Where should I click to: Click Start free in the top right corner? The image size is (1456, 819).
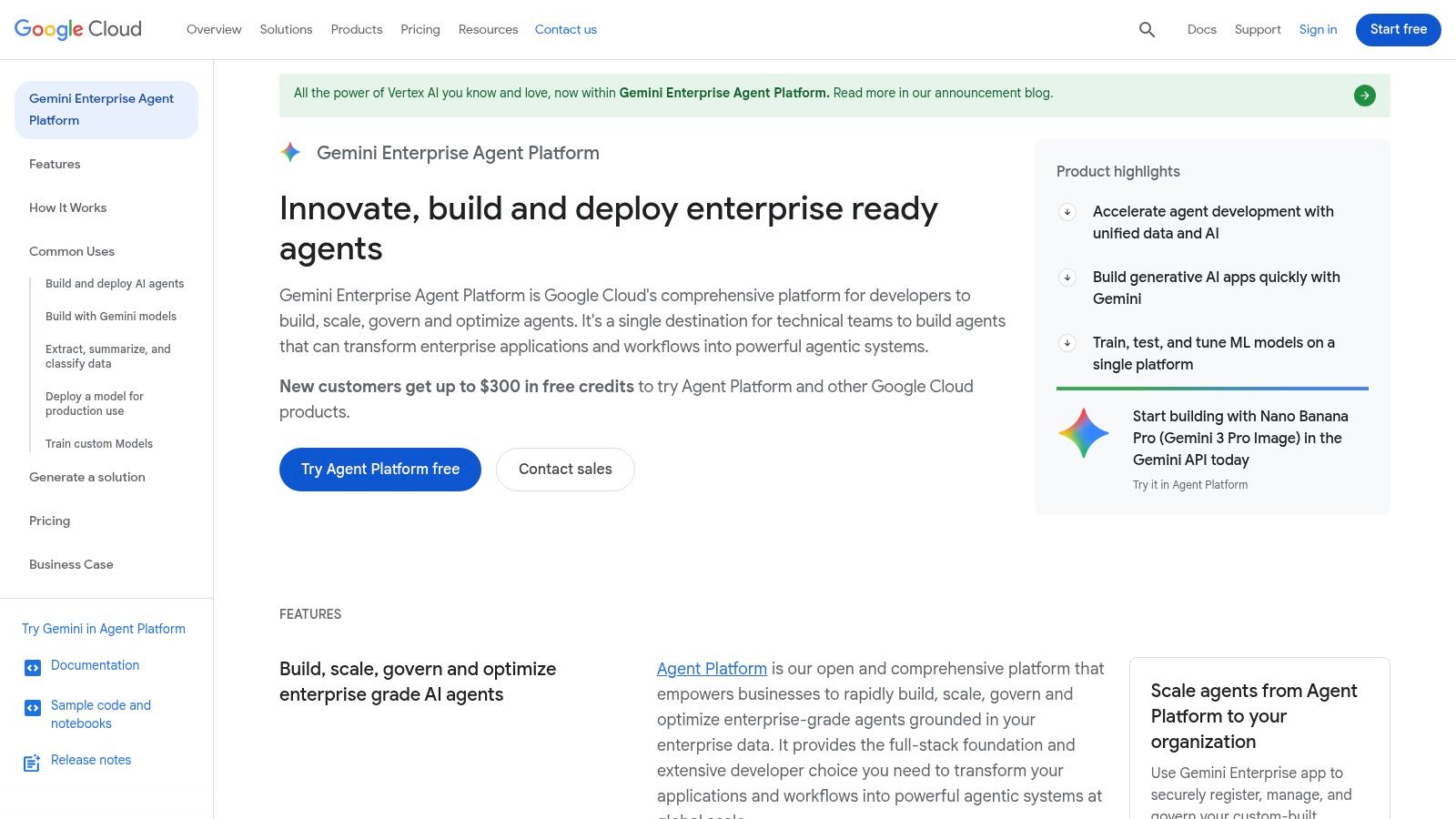(x=1398, y=29)
